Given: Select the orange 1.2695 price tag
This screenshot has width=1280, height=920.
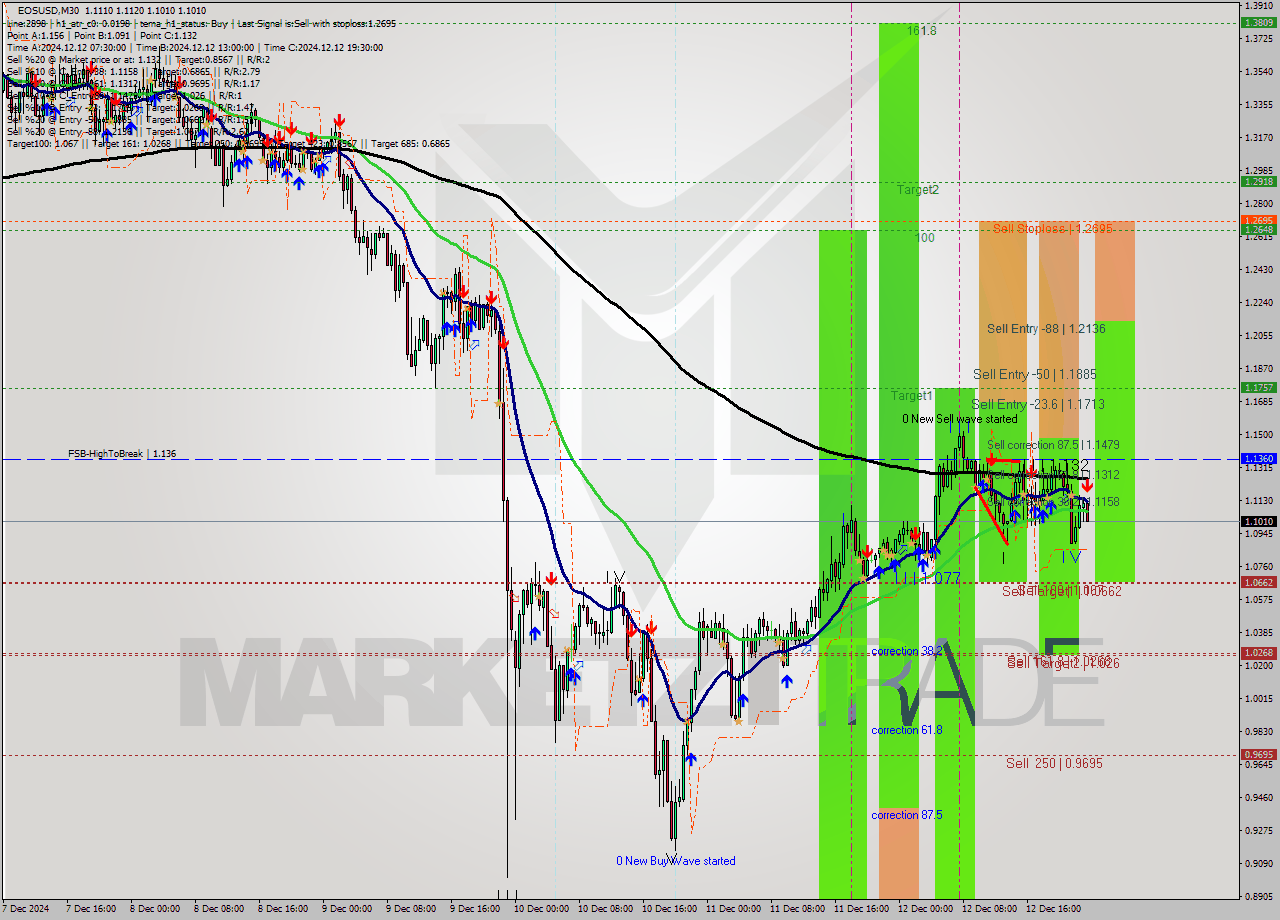Looking at the screenshot, I should point(1257,220).
